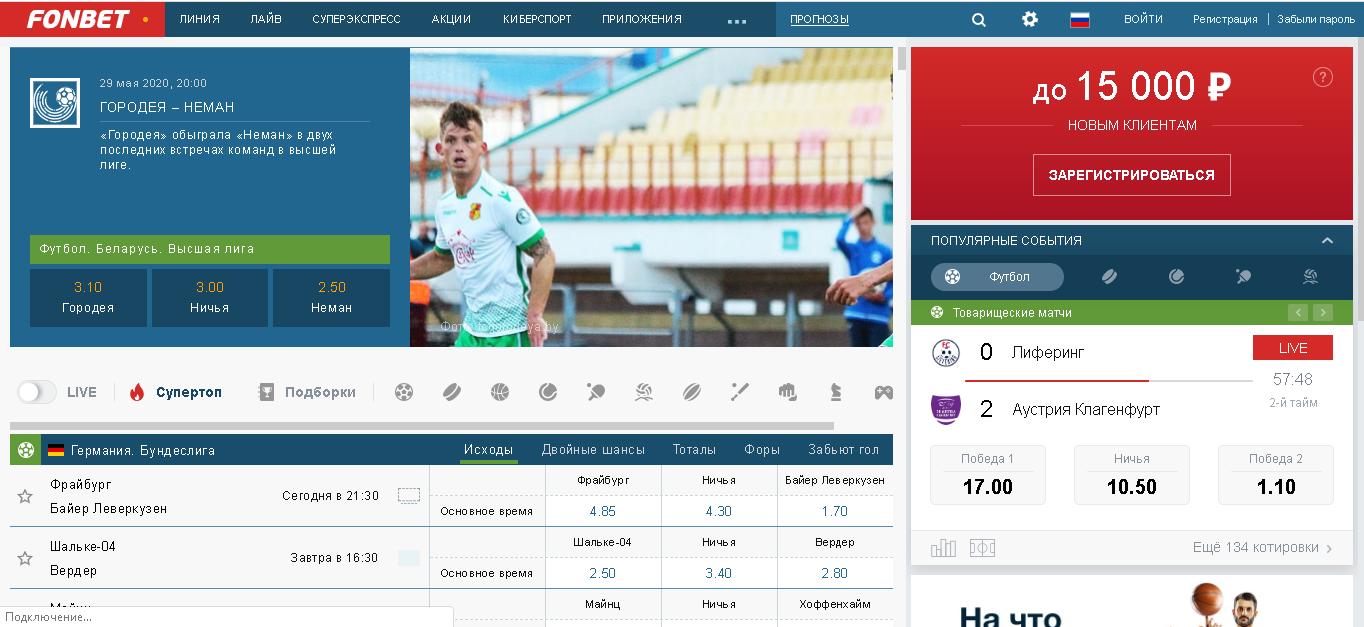Filter Supertop by martial arts fist icon
1364x627 pixels.
tap(788, 392)
